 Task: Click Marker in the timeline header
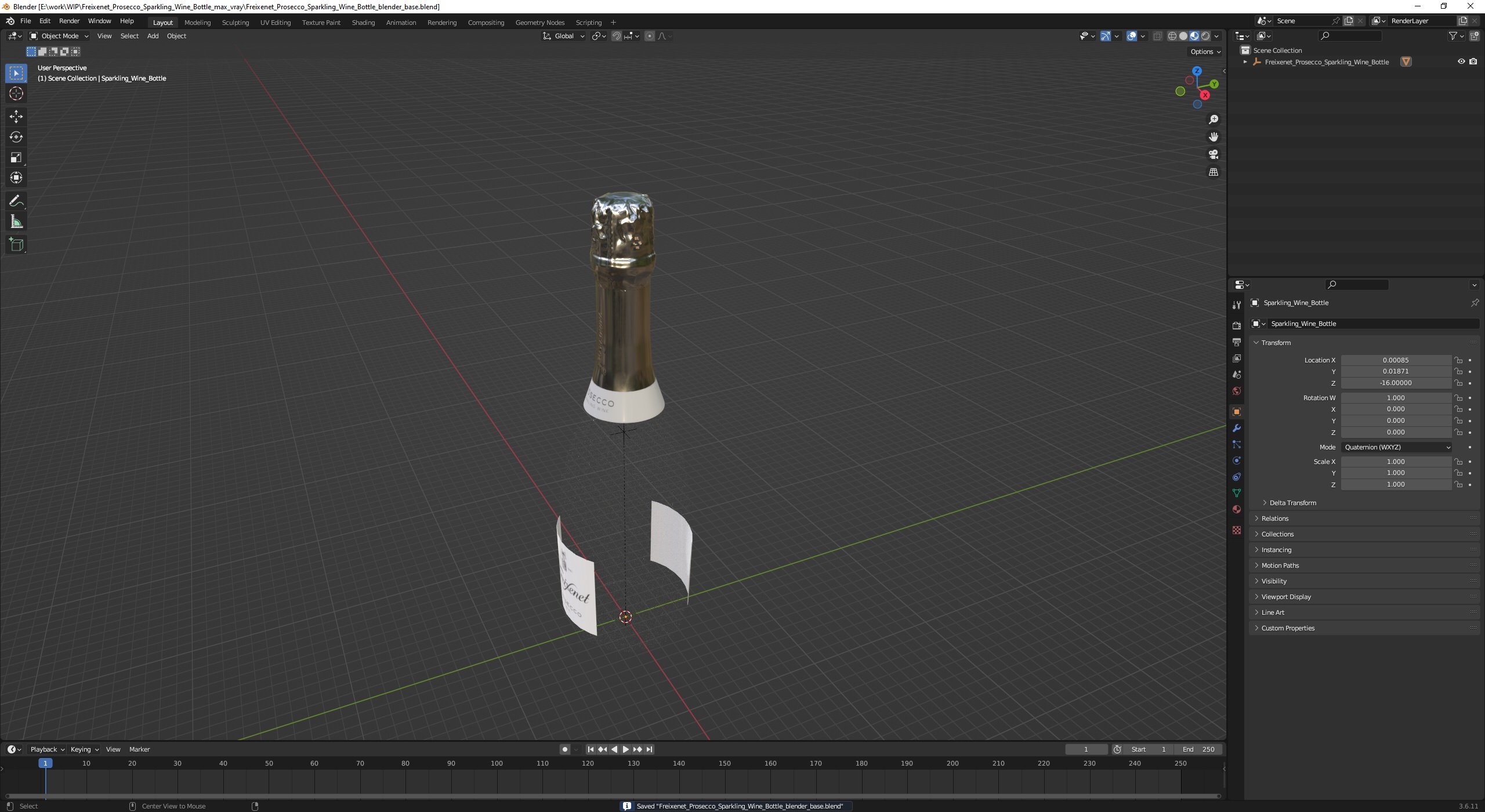tap(139, 749)
